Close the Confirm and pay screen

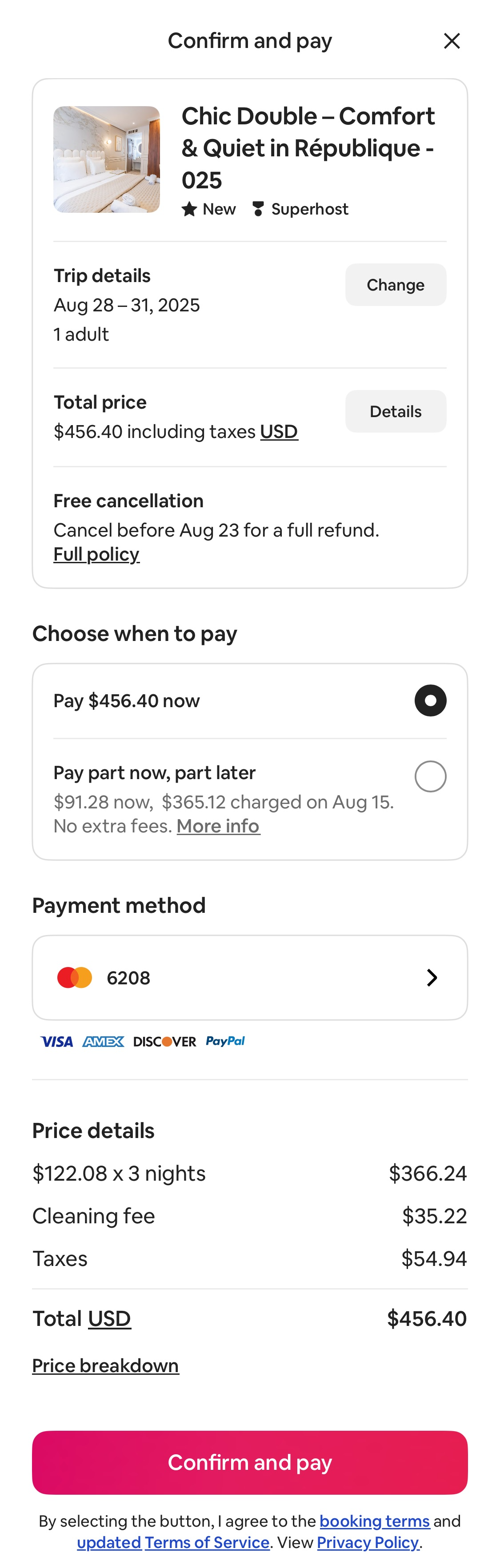[452, 40]
